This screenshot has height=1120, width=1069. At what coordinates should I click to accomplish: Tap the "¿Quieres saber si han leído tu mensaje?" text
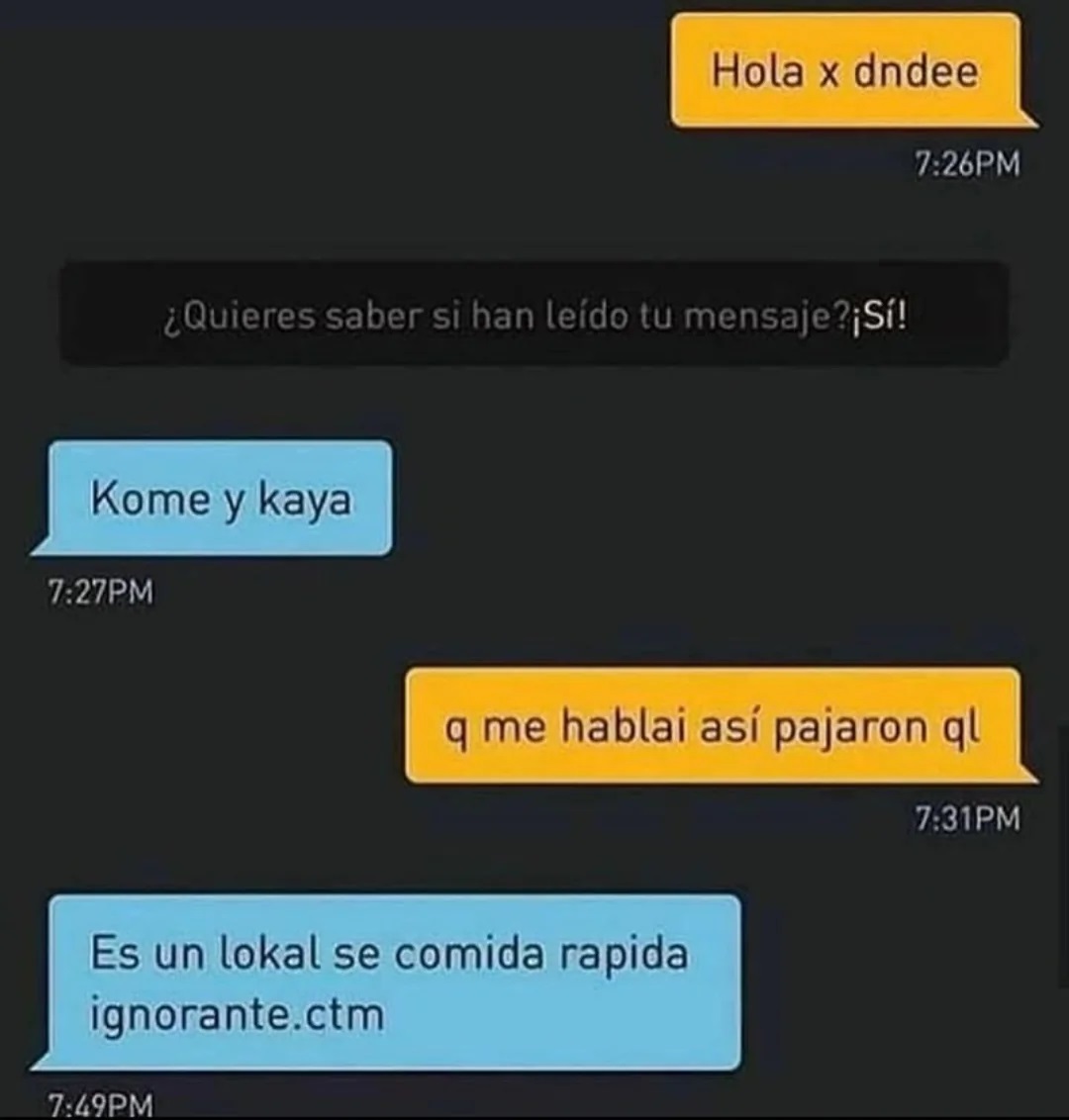pyautogui.click(x=506, y=317)
